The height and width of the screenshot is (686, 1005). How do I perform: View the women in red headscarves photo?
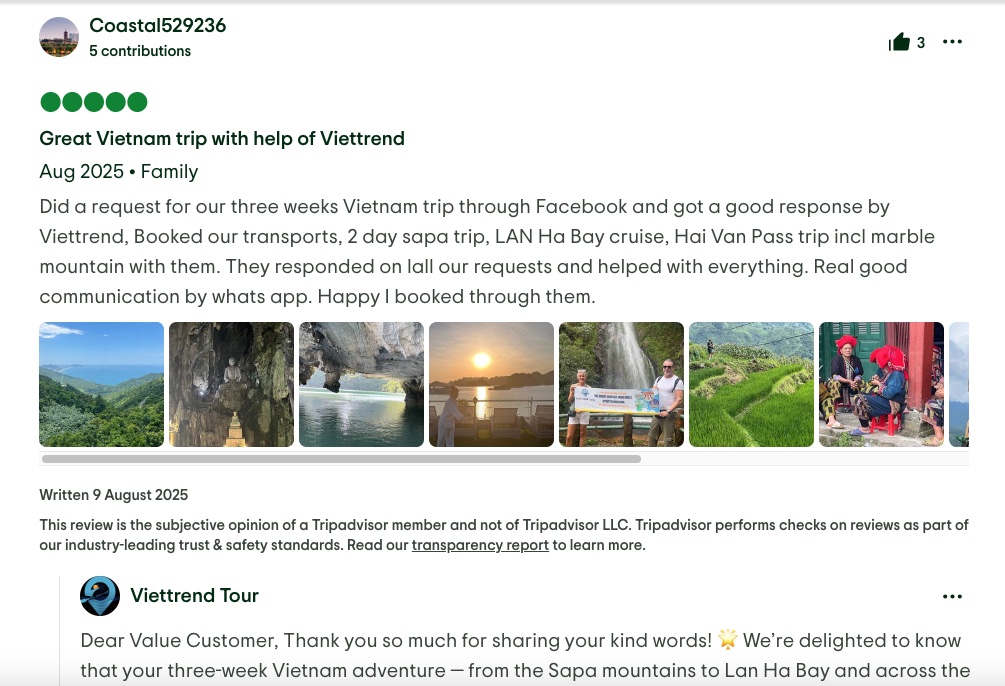click(x=881, y=384)
